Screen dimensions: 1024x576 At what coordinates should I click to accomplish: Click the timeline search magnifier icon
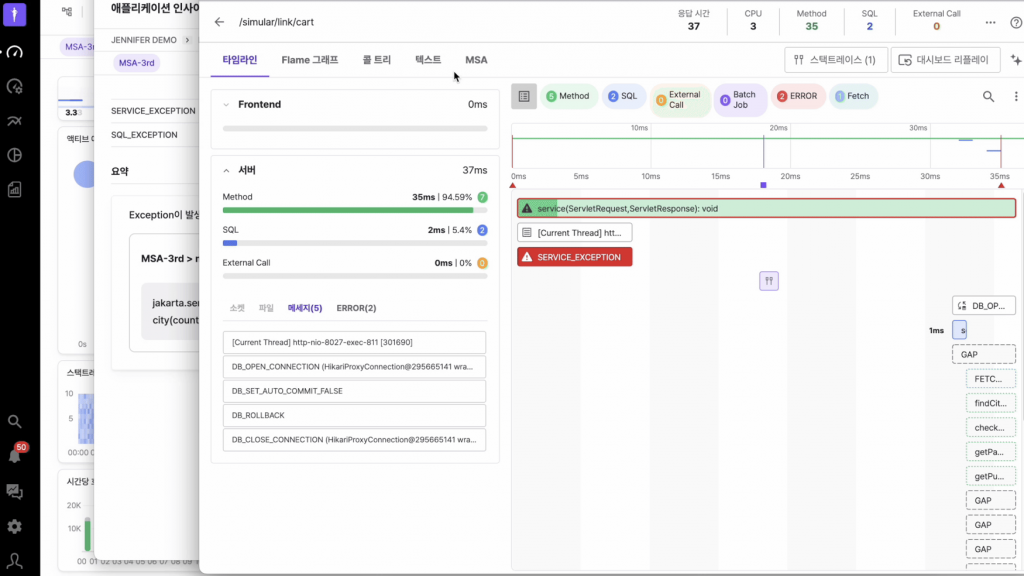point(988,97)
